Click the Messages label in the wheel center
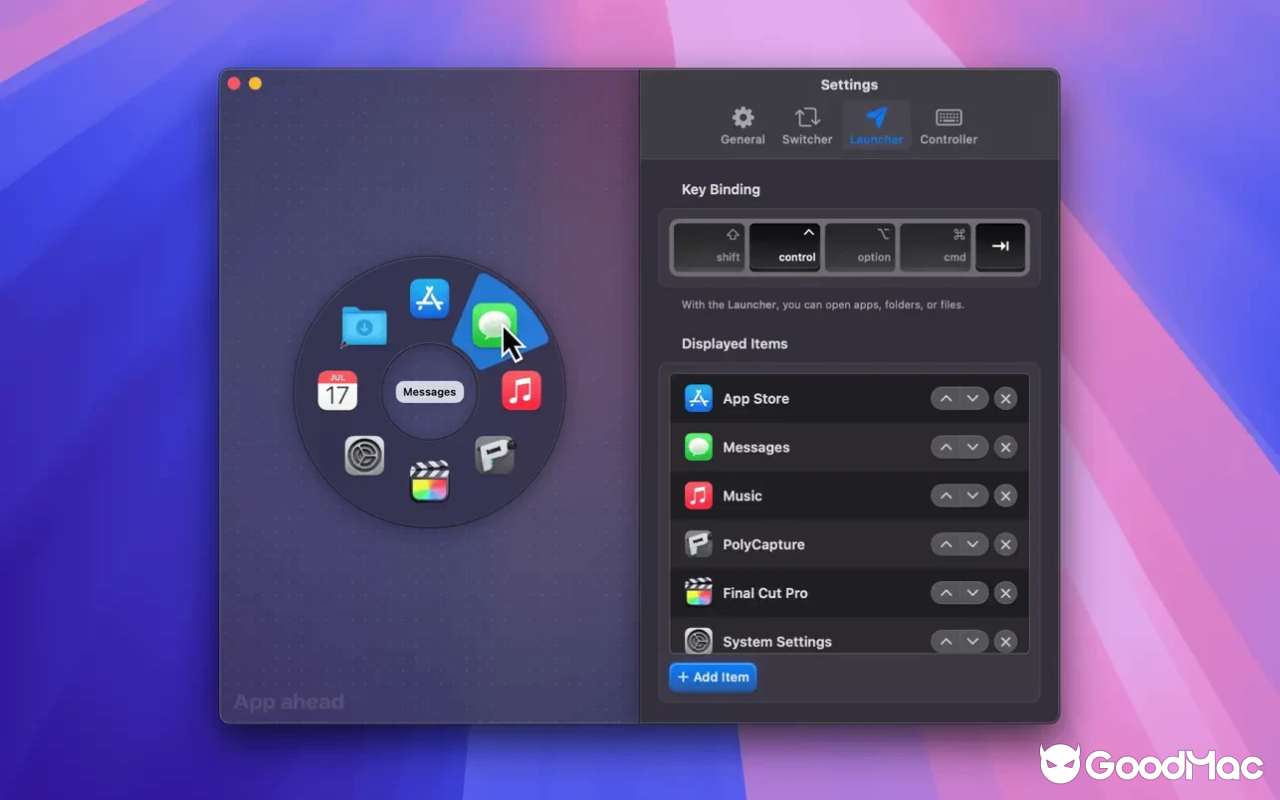Image resolution: width=1280 pixels, height=800 pixels. pyautogui.click(x=429, y=391)
